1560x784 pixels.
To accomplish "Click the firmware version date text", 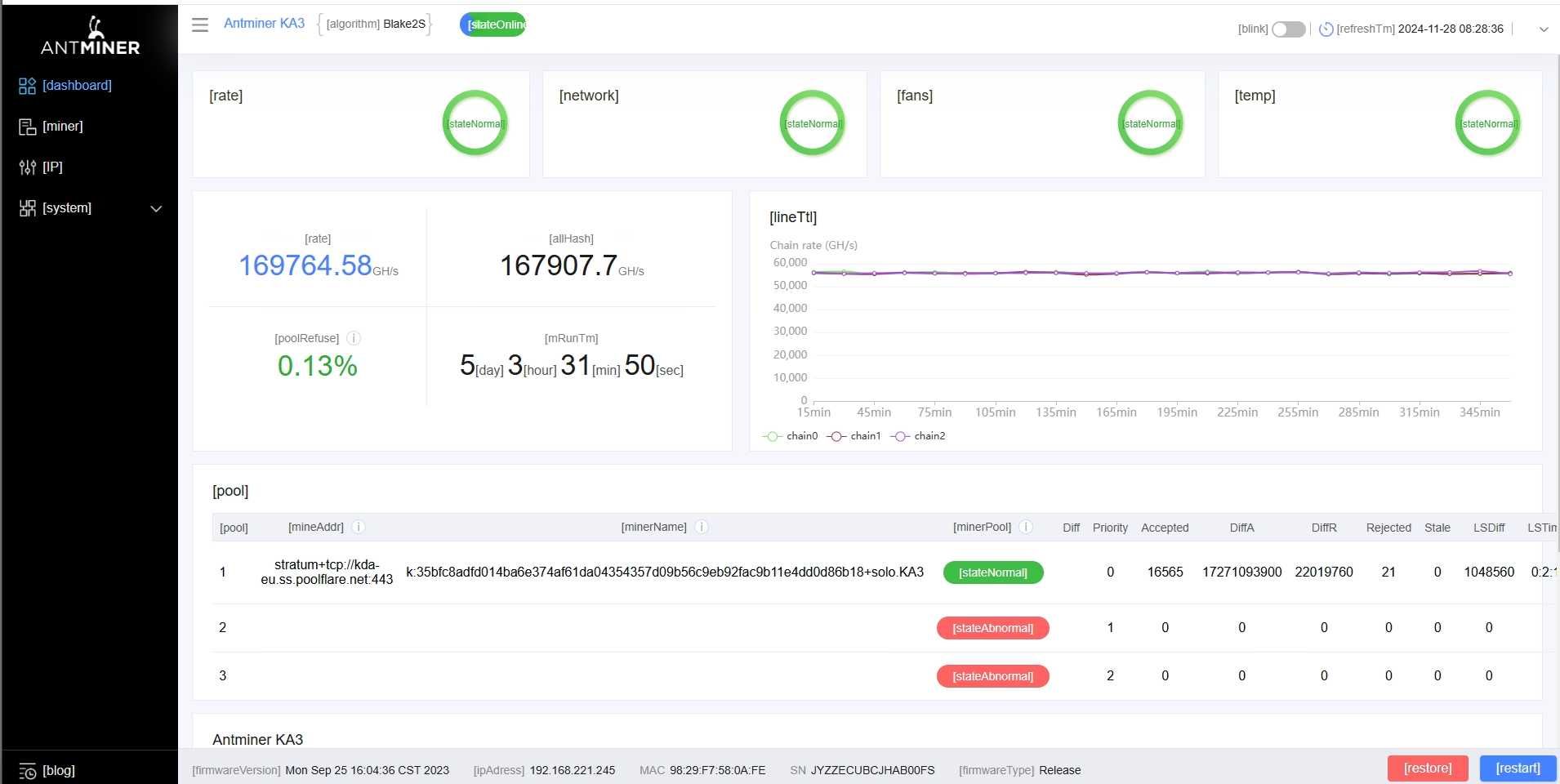I will pyautogui.click(x=367, y=770).
